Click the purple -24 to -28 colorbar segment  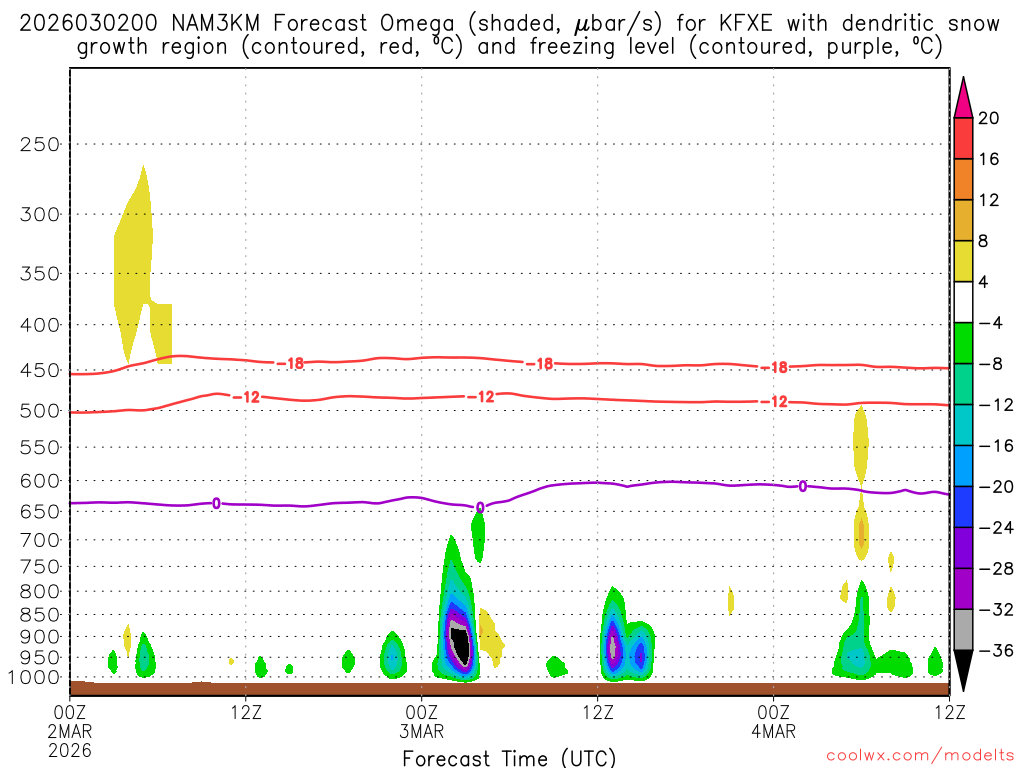tap(963, 548)
